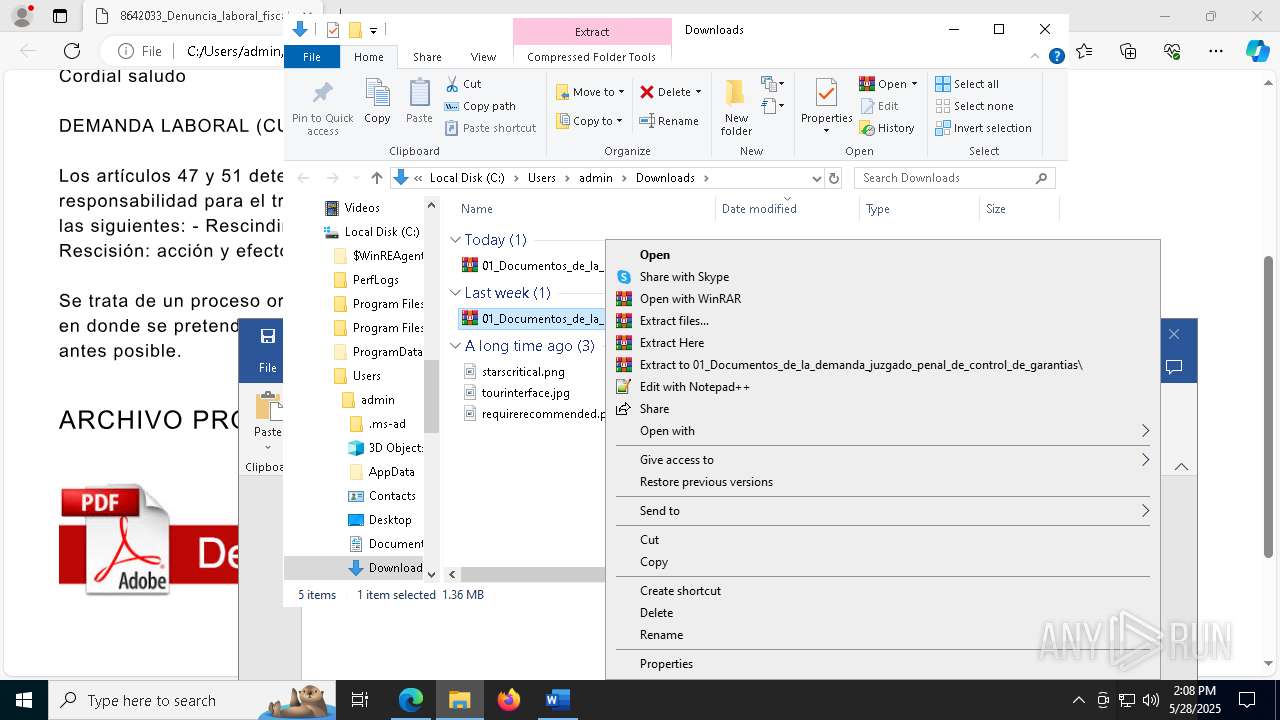Click the Cut icon in the Explorer ribbon

coord(452,84)
